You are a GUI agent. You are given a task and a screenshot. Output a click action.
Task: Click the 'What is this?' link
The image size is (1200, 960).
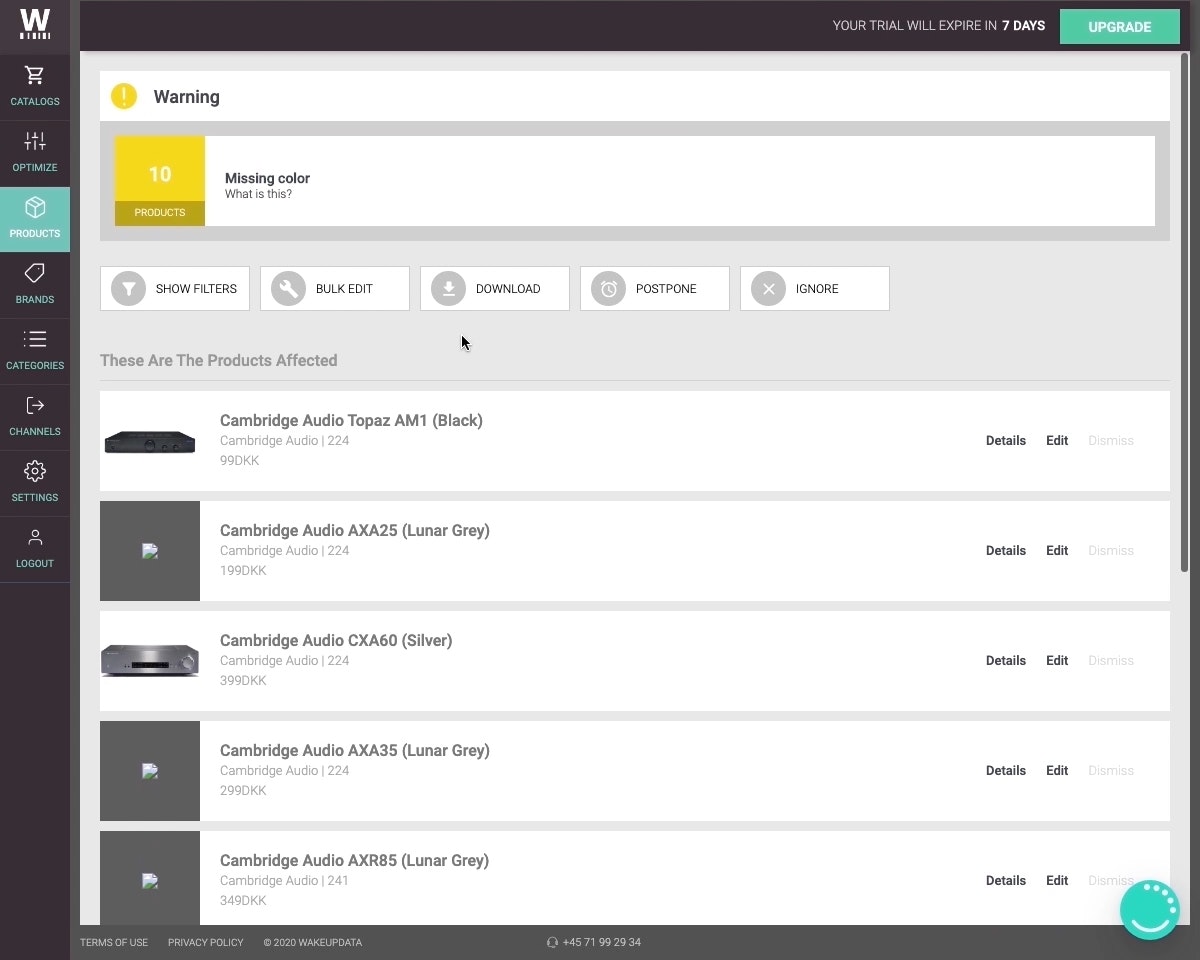(258, 194)
